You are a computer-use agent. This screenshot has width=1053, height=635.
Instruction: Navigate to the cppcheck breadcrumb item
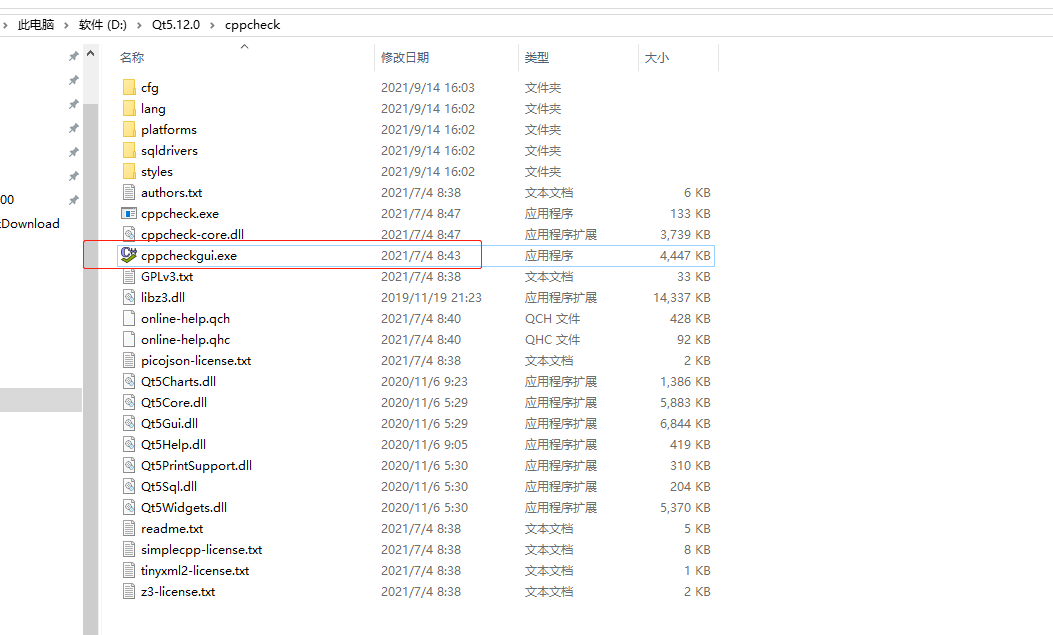point(252,25)
